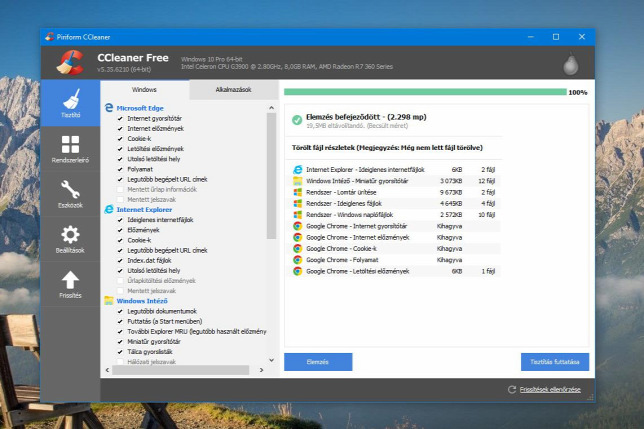Open the Eszközök tools section
Image resolution: width=644 pixels, height=429 pixels.
[x=70, y=194]
